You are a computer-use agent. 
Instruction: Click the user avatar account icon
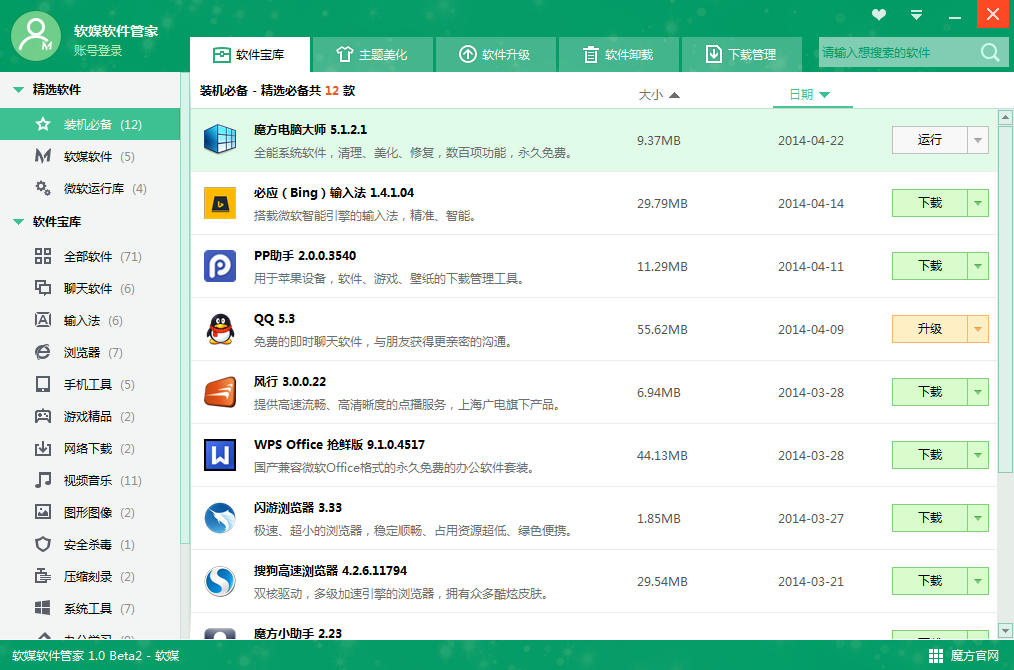(x=37, y=37)
